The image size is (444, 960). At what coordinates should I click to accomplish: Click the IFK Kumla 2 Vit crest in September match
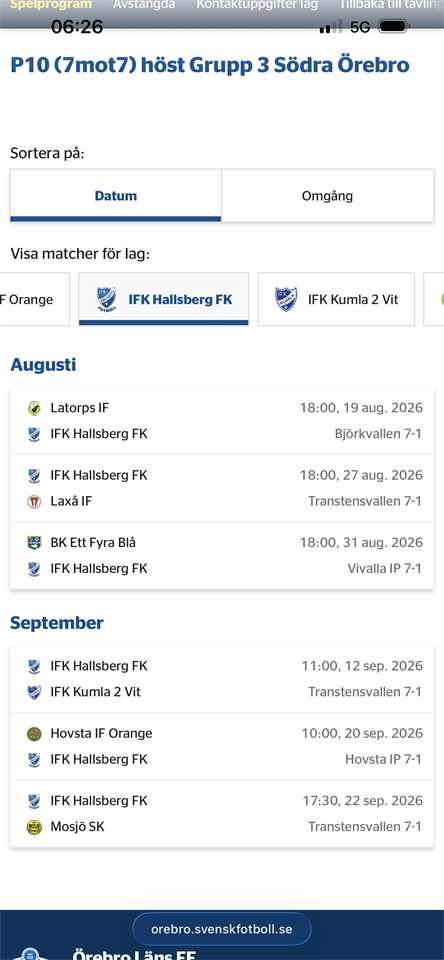(34, 692)
